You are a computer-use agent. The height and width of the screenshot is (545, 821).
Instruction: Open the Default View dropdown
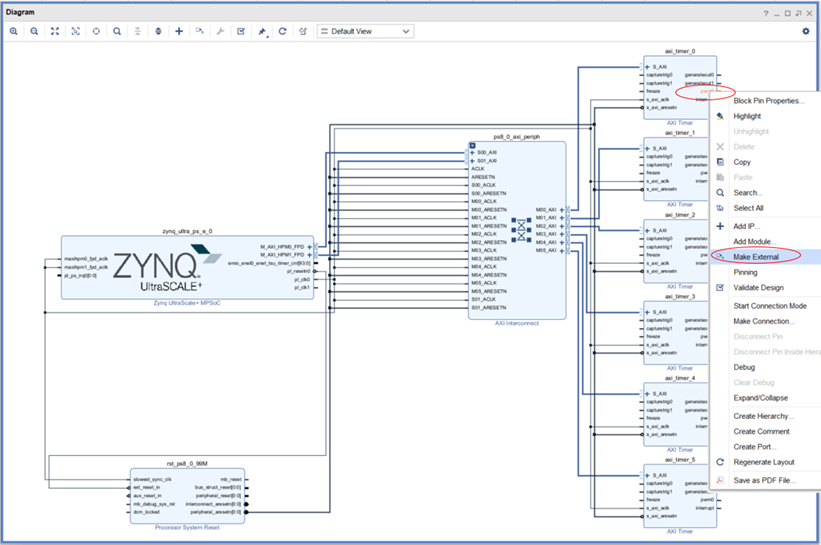(x=364, y=32)
